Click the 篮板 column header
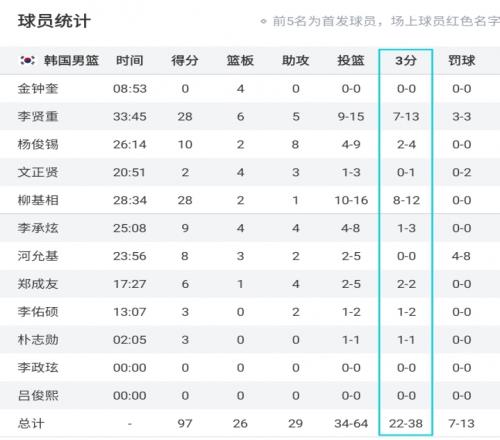 coord(240,61)
